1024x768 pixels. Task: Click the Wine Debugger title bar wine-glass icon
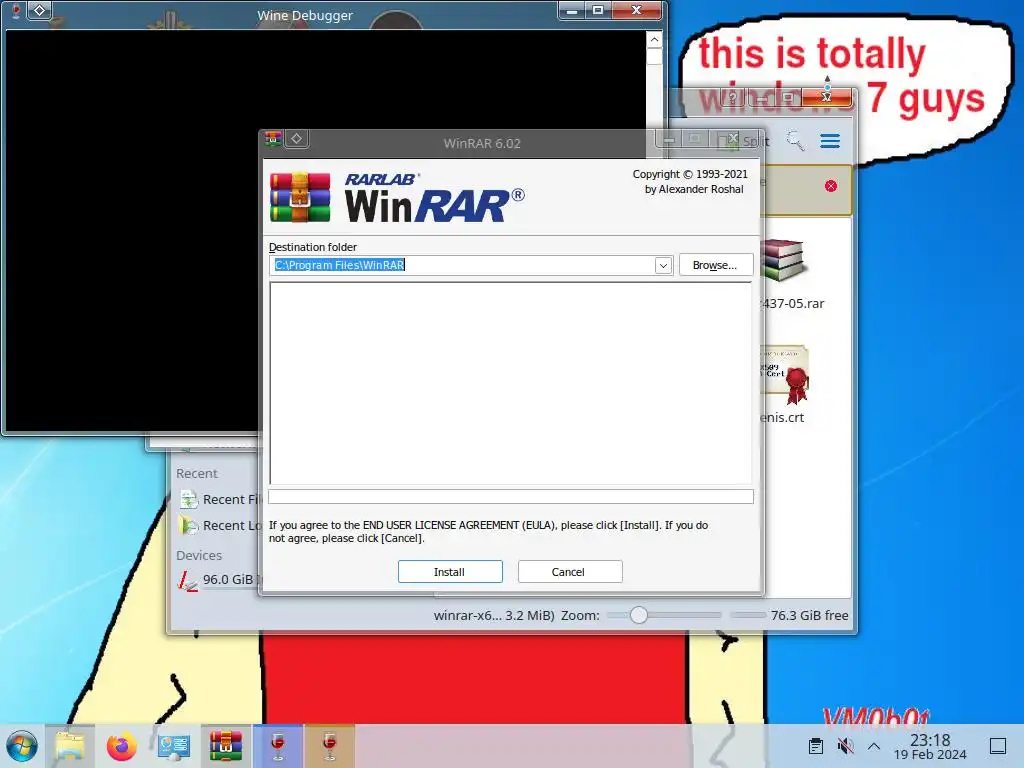click(x=16, y=10)
